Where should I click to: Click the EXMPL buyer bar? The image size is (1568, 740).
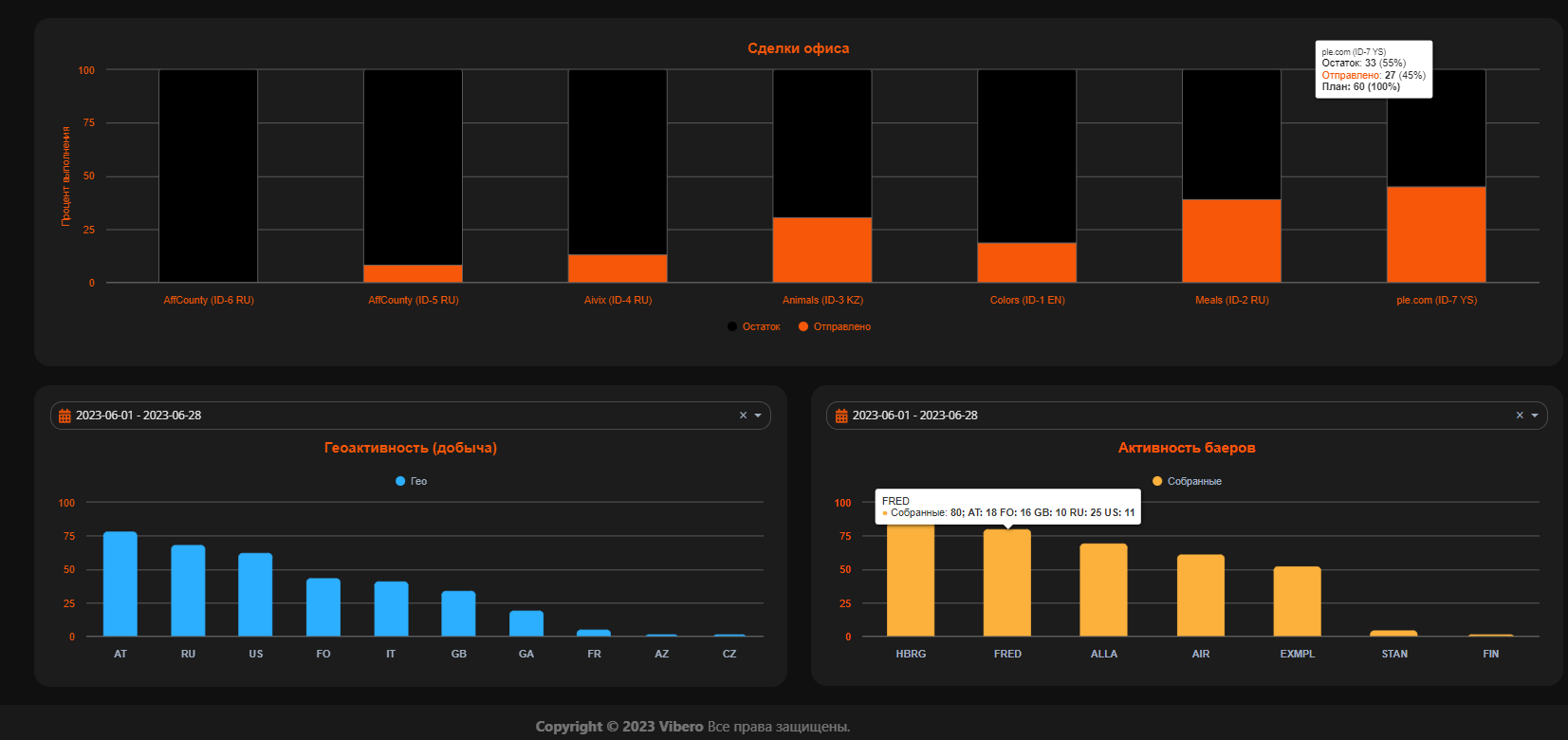point(1298,601)
